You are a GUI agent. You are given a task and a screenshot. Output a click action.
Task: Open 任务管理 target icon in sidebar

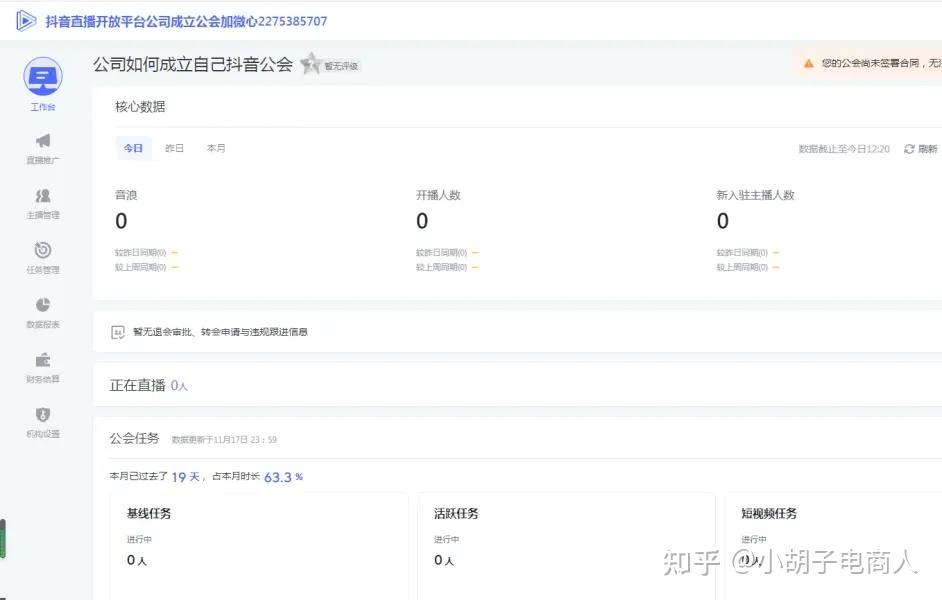[43, 250]
